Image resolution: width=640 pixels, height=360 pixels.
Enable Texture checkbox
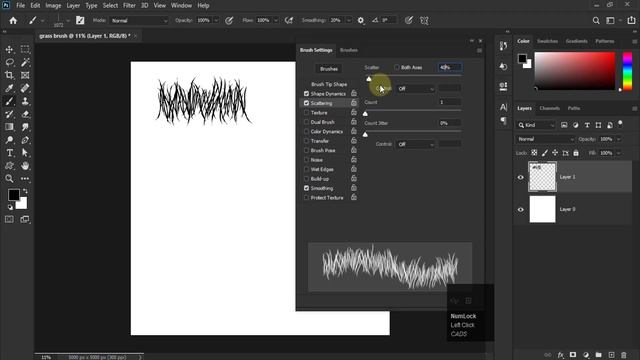pos(306,112)
